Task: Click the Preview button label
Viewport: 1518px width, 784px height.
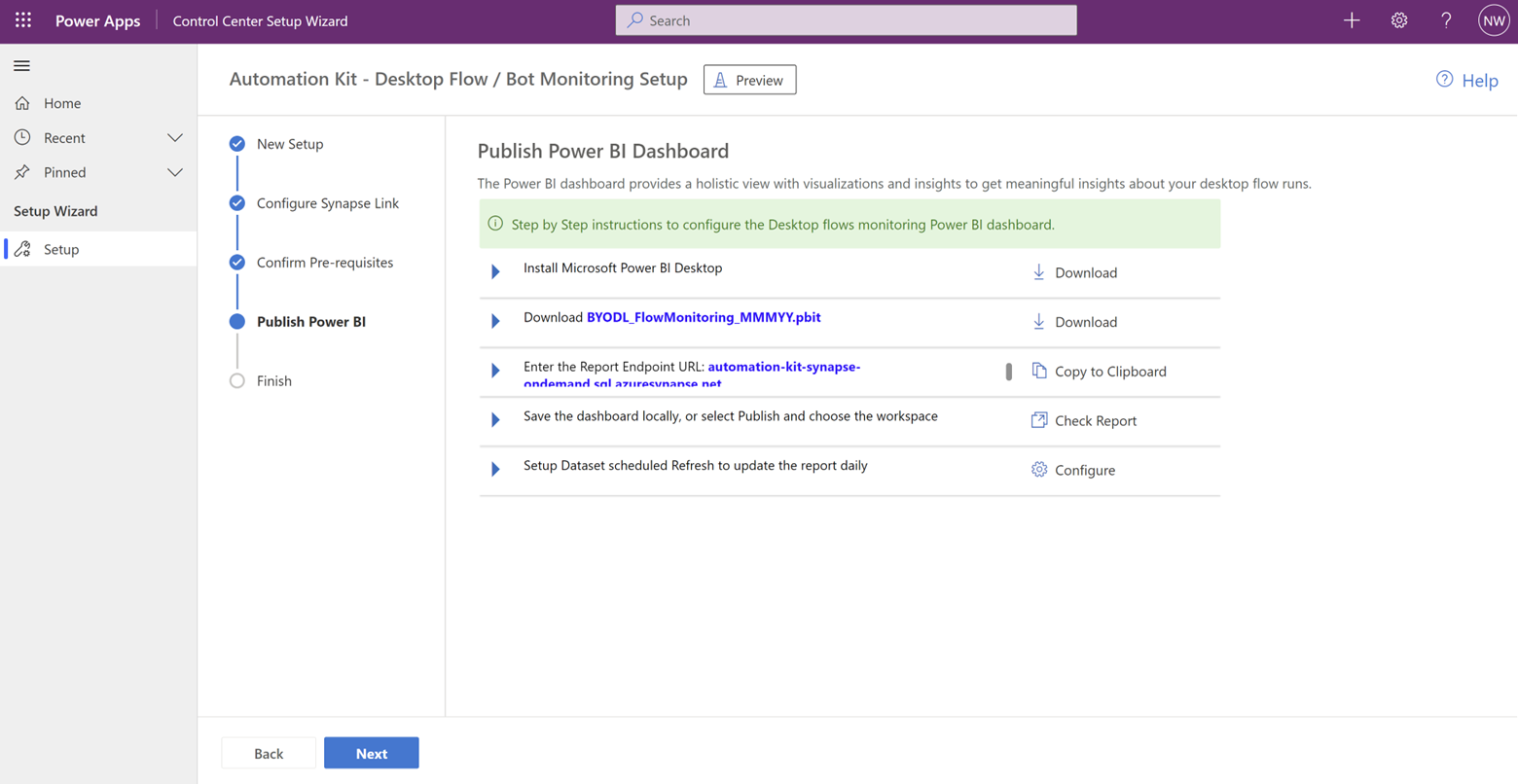Action: click(759, 81)
